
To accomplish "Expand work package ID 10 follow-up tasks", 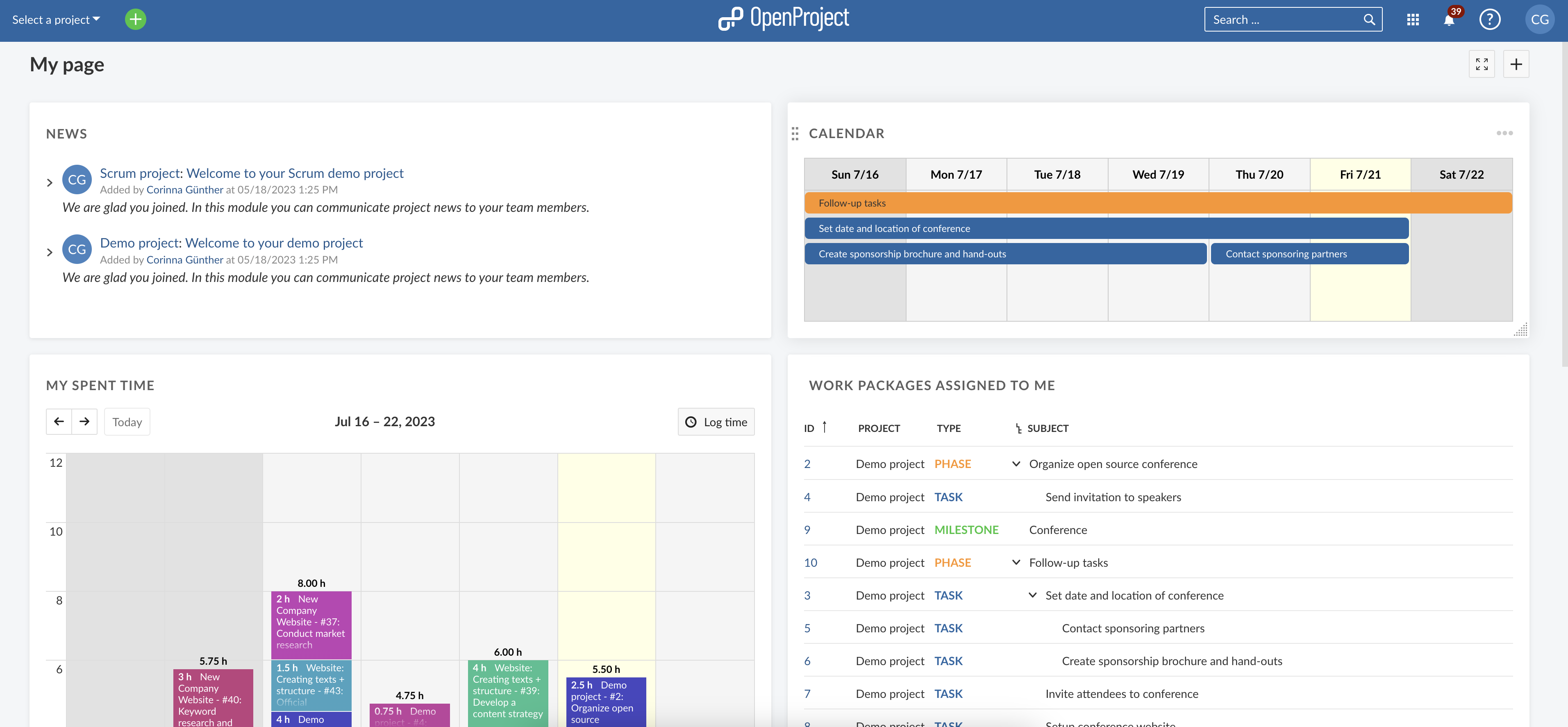I will point(1018,562).
